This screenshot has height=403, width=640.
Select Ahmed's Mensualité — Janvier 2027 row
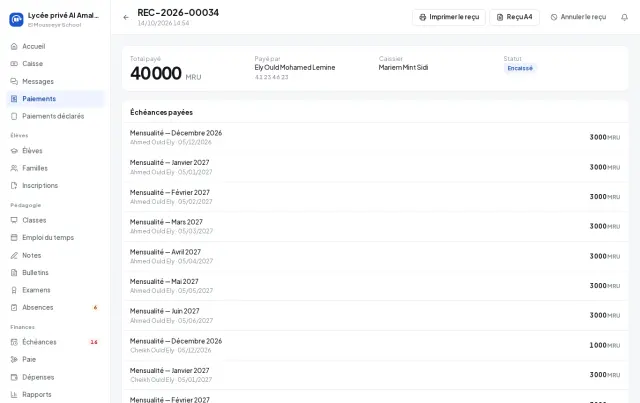click(x=375, y=167)
